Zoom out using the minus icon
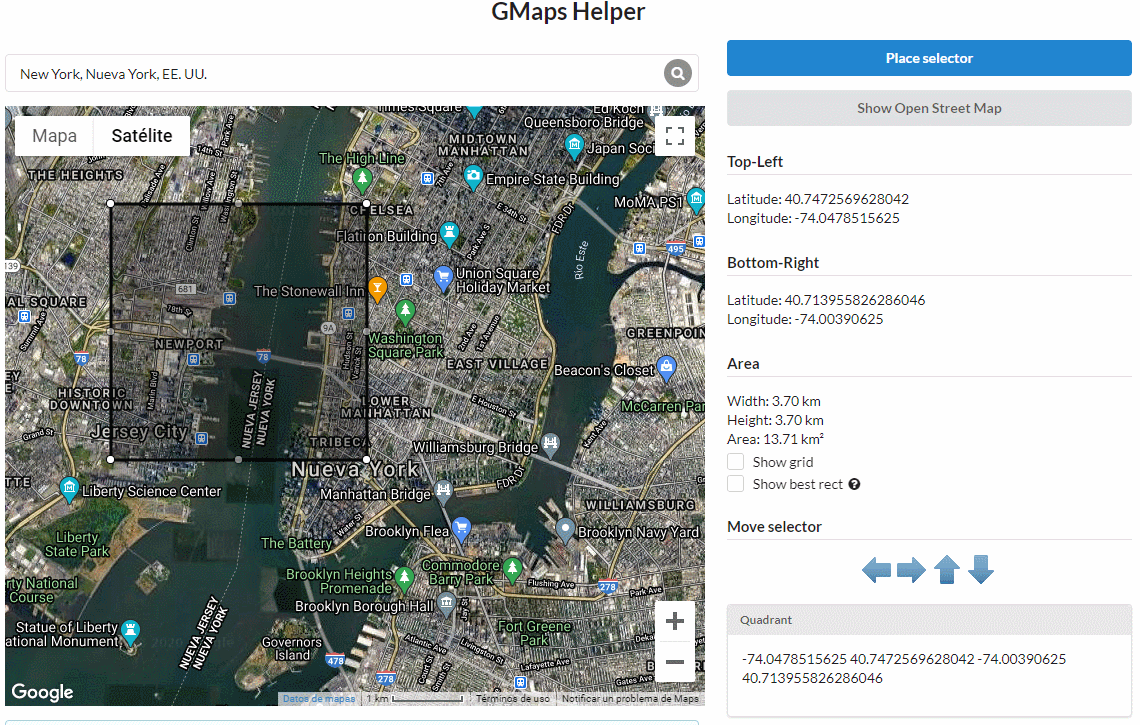Screen dimensions: 1140x725 point(675,662)
